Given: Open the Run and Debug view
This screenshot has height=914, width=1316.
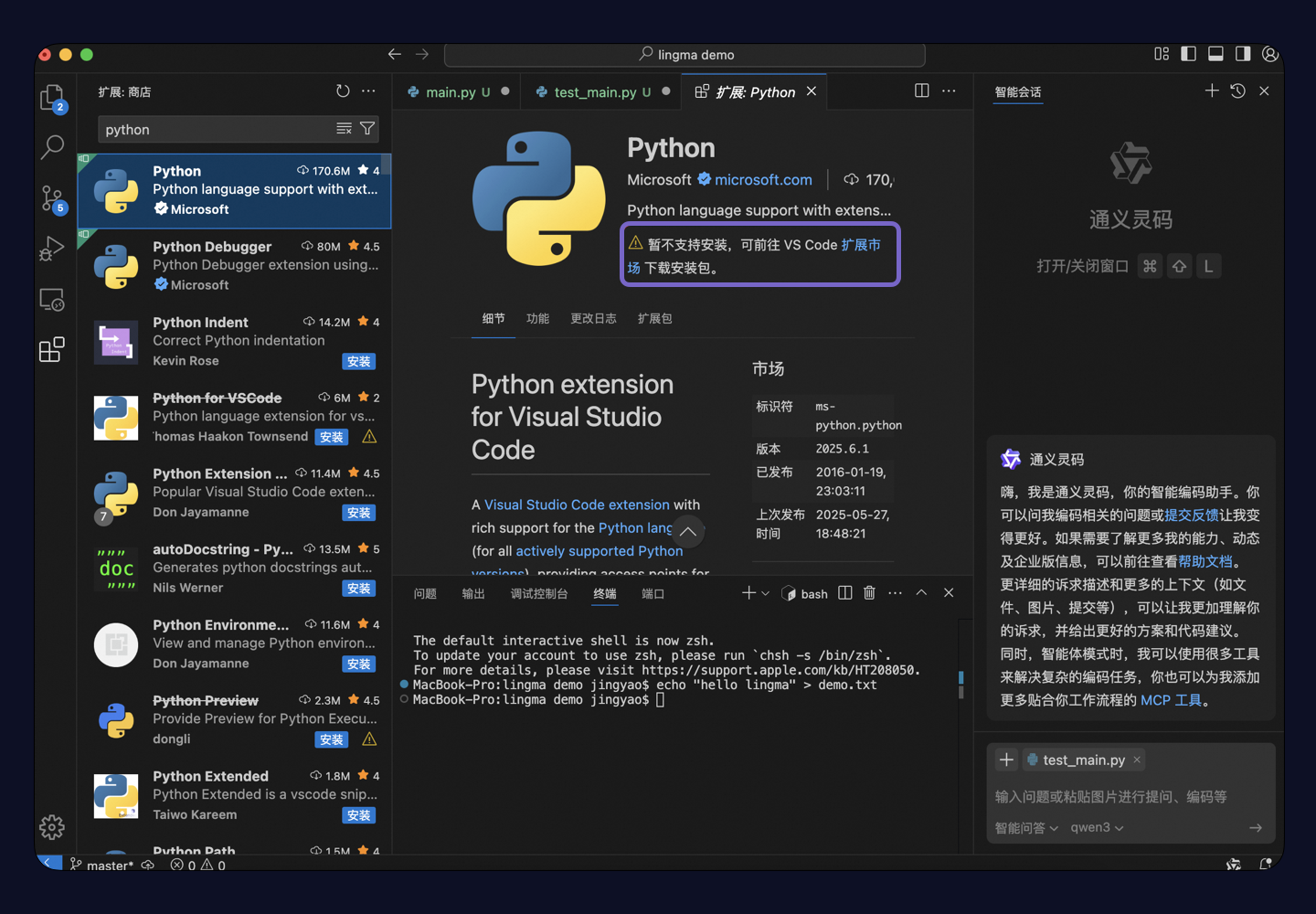Looking at the screenshot, I should click(52, 248).
